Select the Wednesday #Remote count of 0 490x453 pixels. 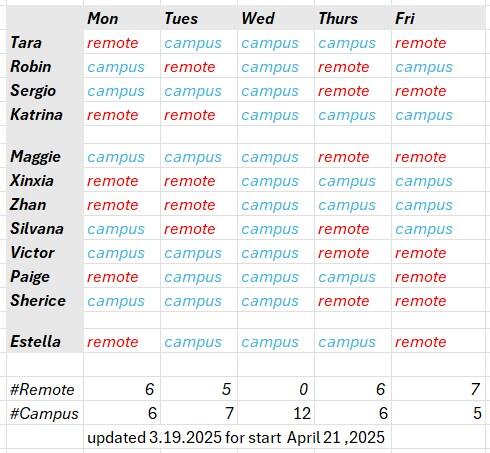276,389
